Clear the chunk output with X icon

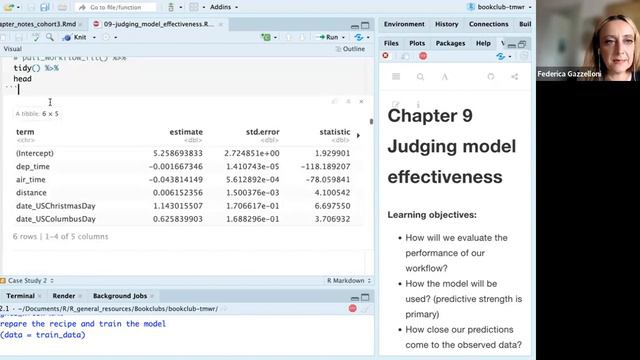[361, 102]
